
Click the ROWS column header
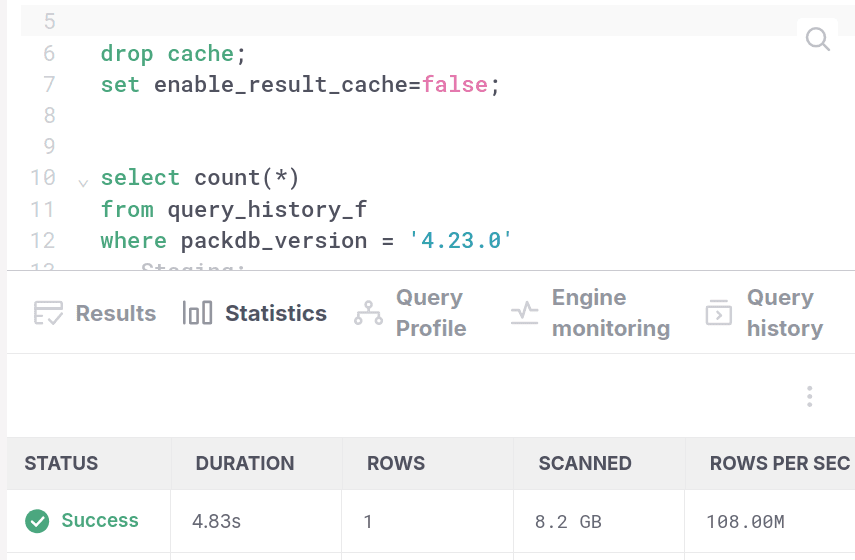coord(396,463)
